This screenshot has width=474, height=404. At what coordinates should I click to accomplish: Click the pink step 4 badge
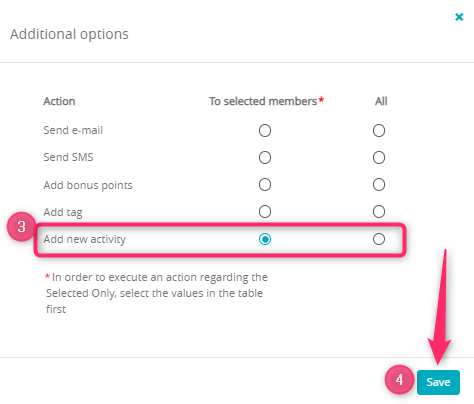tap(399, 380)
